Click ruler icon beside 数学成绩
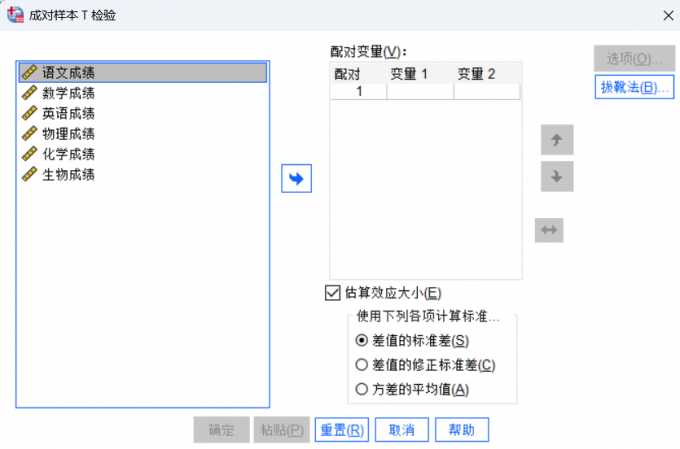The height and width of the screenshot is (449, 680). (29, 93)
